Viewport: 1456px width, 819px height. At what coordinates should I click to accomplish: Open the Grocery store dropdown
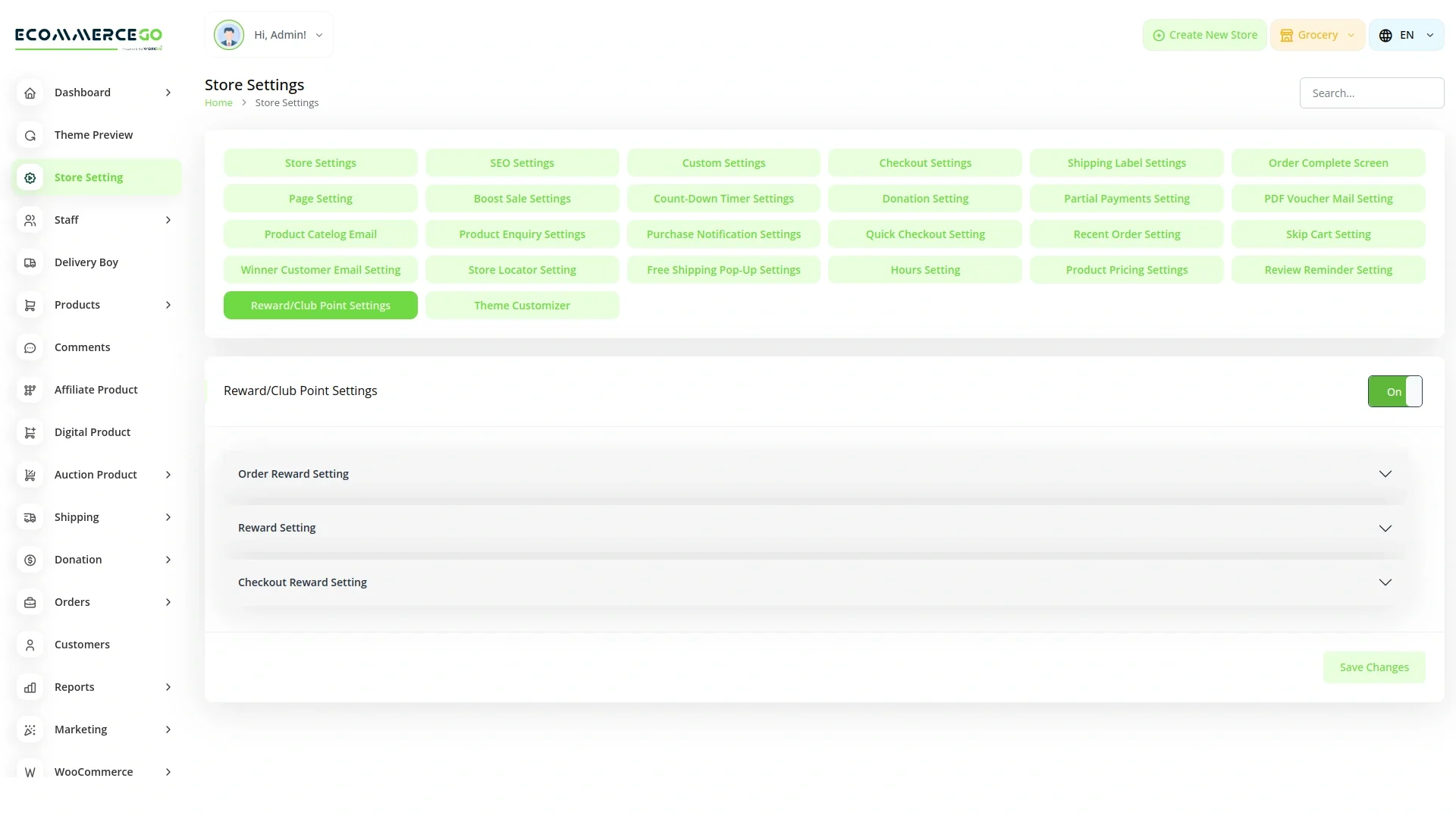(x=1317, y=35)
